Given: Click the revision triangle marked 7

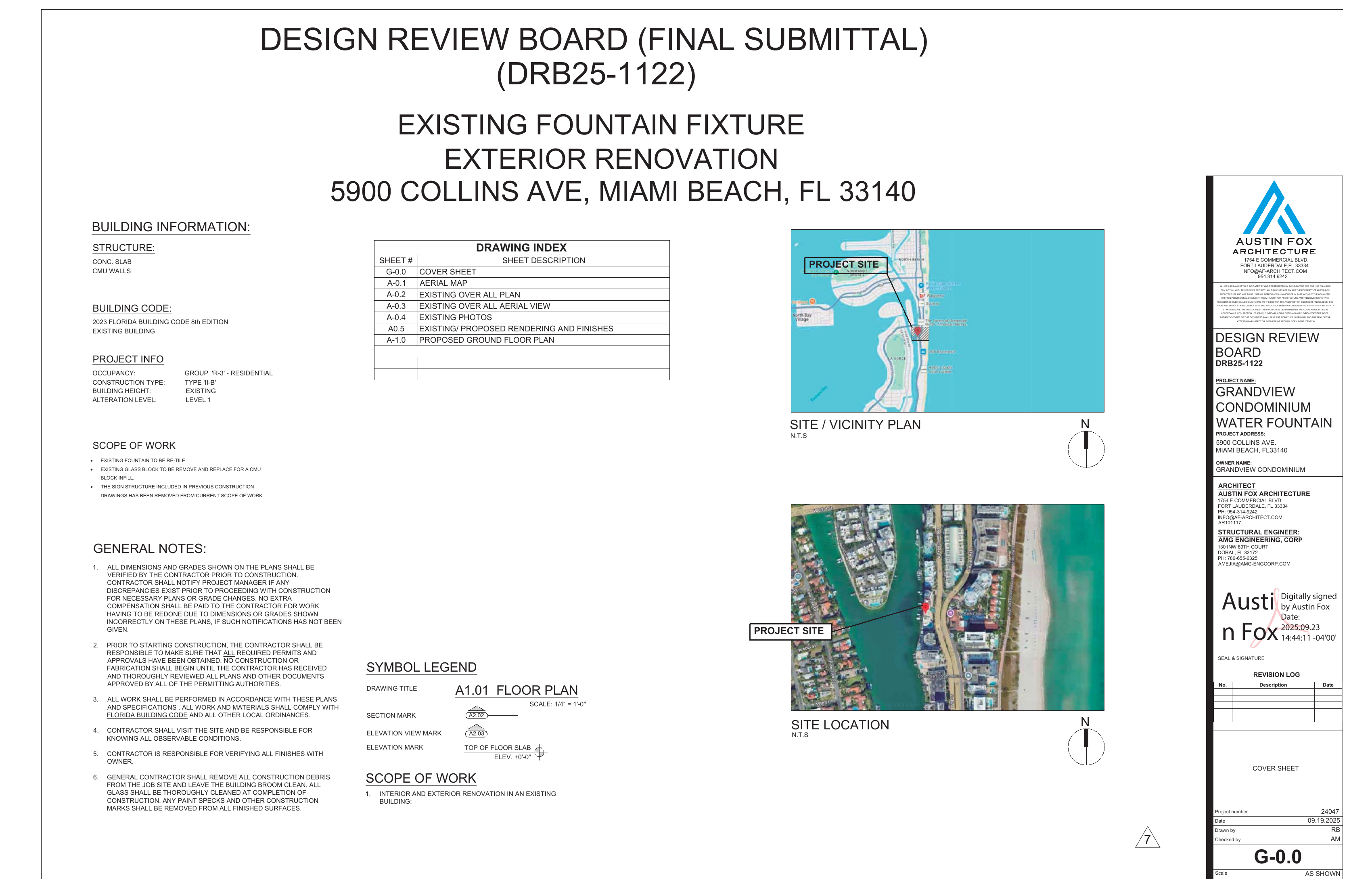Looking at the screenshot, I should (1147, 839).
